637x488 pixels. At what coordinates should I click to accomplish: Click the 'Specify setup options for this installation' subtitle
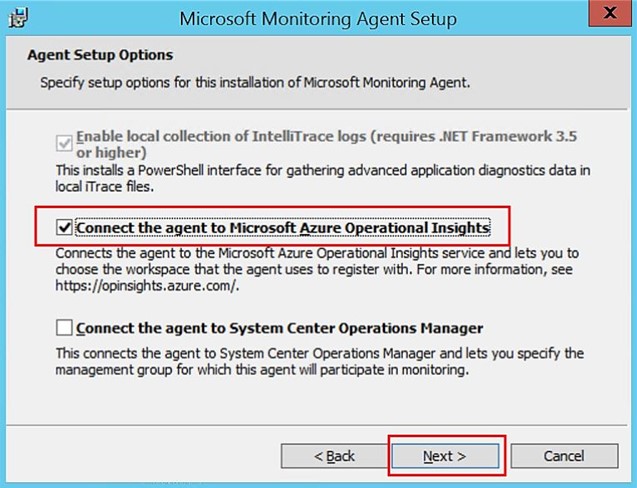click(255, 83)
